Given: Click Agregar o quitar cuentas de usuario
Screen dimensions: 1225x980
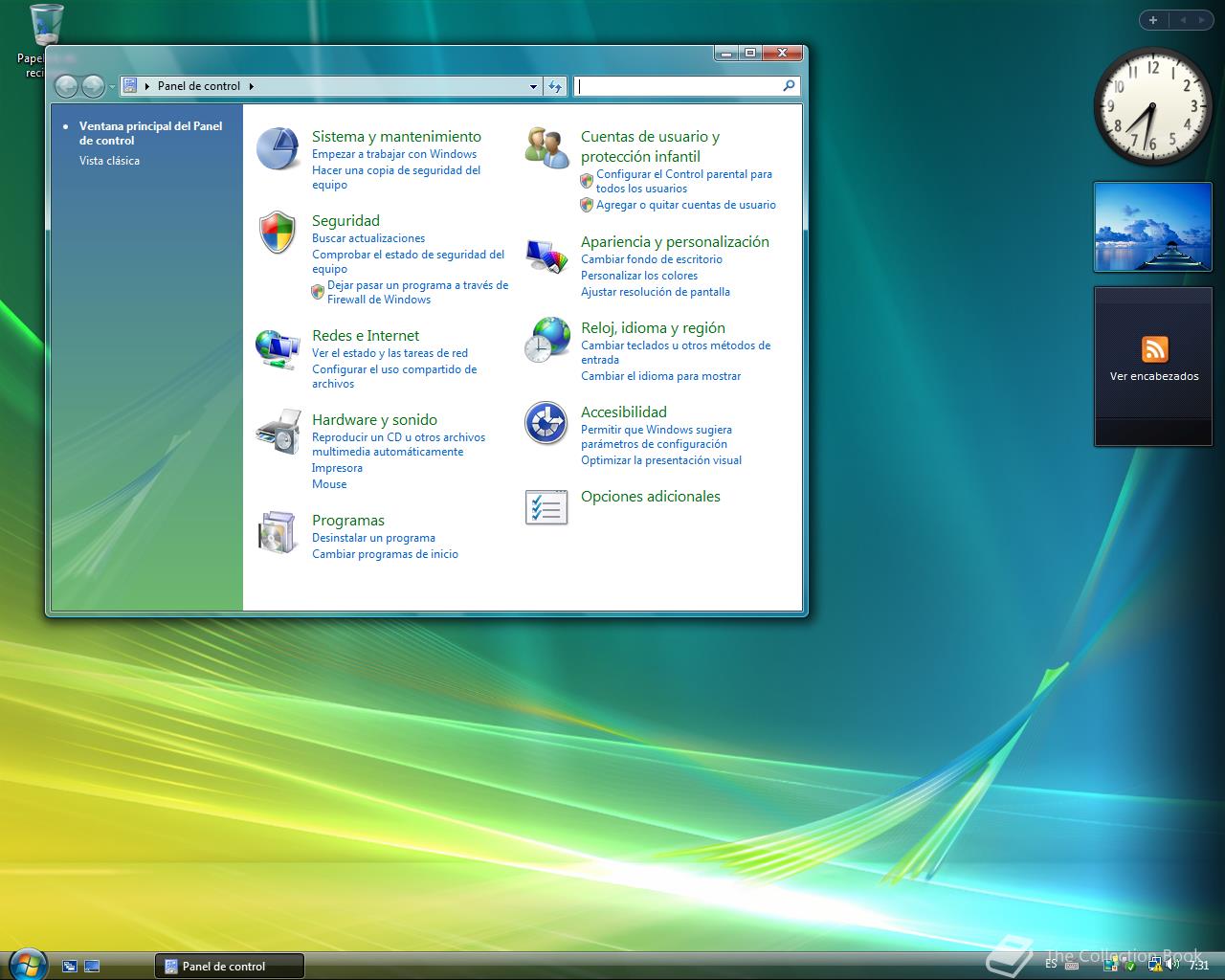Looking at the screenshot, I should click(686, 205).
